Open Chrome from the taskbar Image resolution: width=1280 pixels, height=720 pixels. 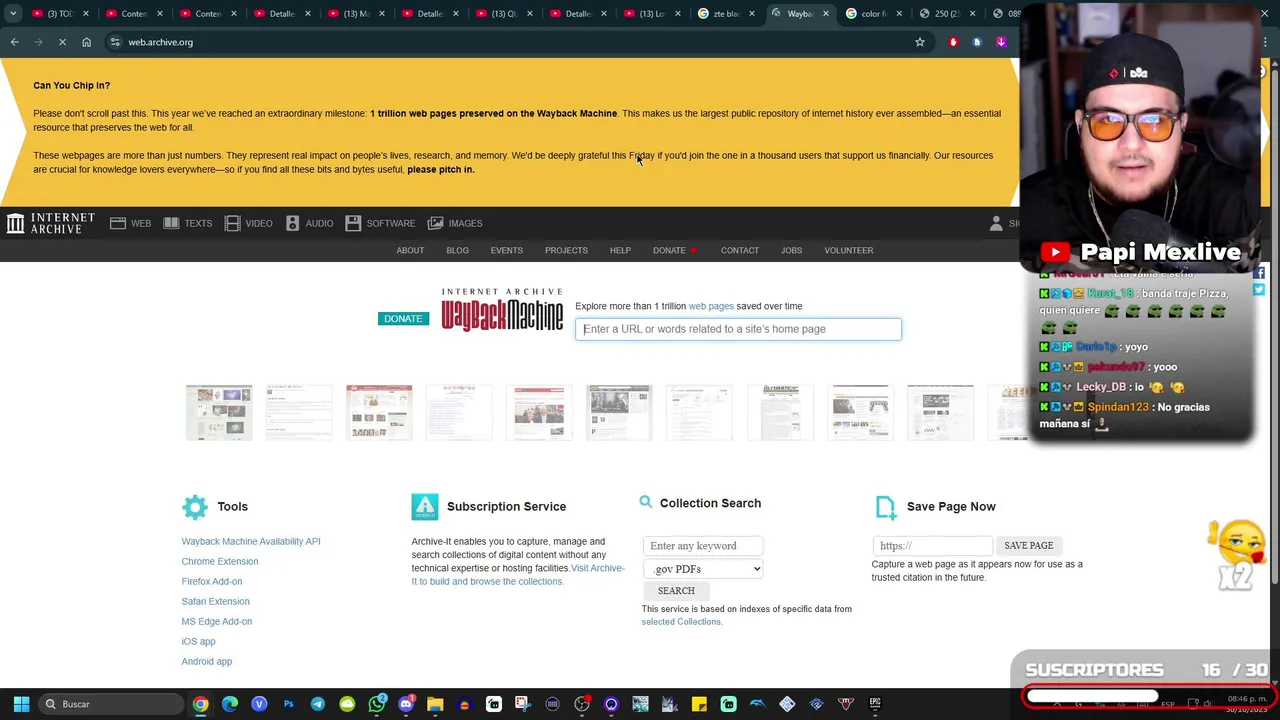pos(201,704)
